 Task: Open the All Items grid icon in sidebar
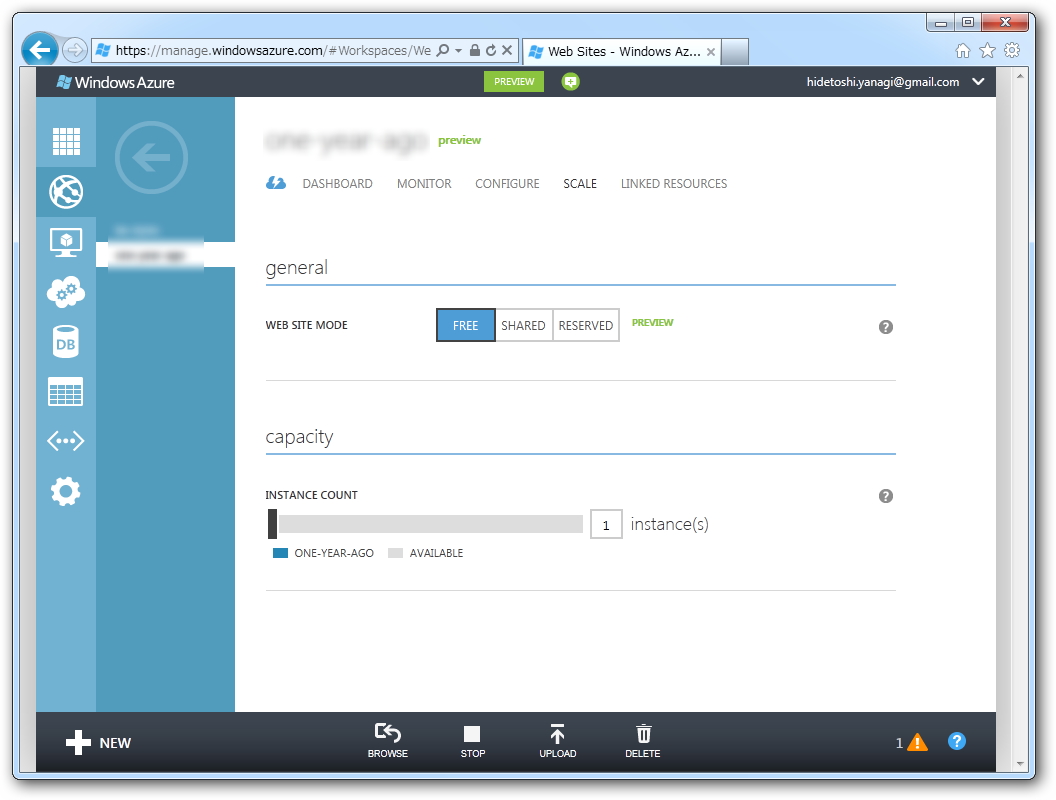(x=66, y=141)
